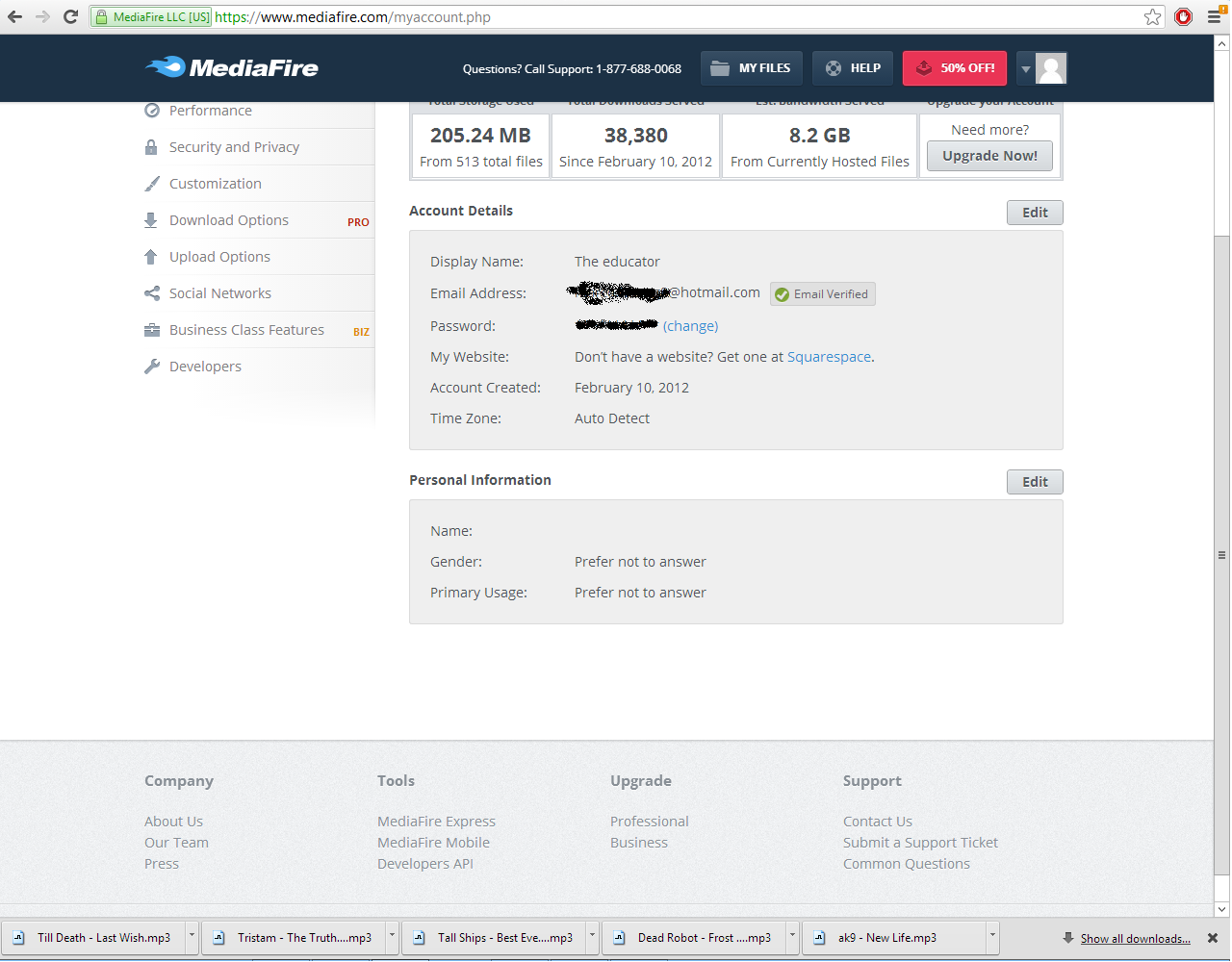This screenshot has height=962, width=1232.
Task: Click the browser address bar URL
Action: tap(352, 17)
